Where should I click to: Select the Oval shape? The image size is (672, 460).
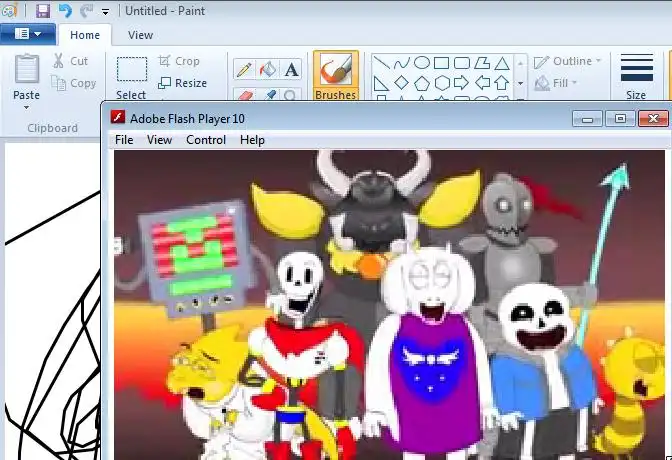(x=422, y=63)
